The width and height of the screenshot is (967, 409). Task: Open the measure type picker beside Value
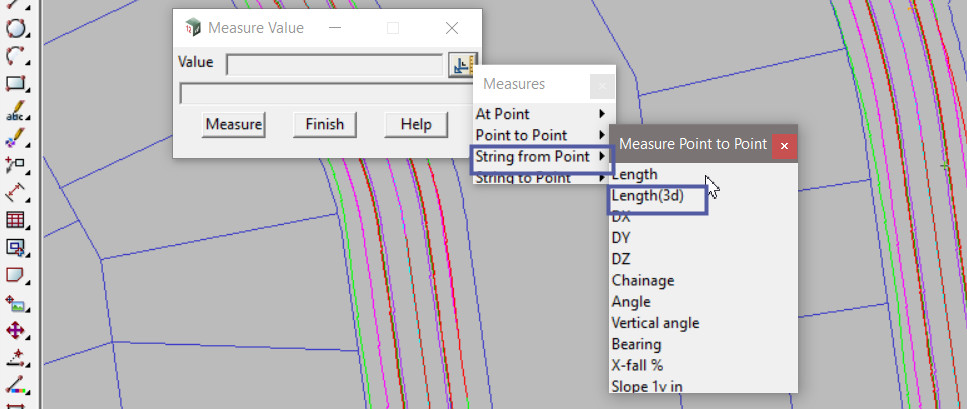tap(461, 65)
